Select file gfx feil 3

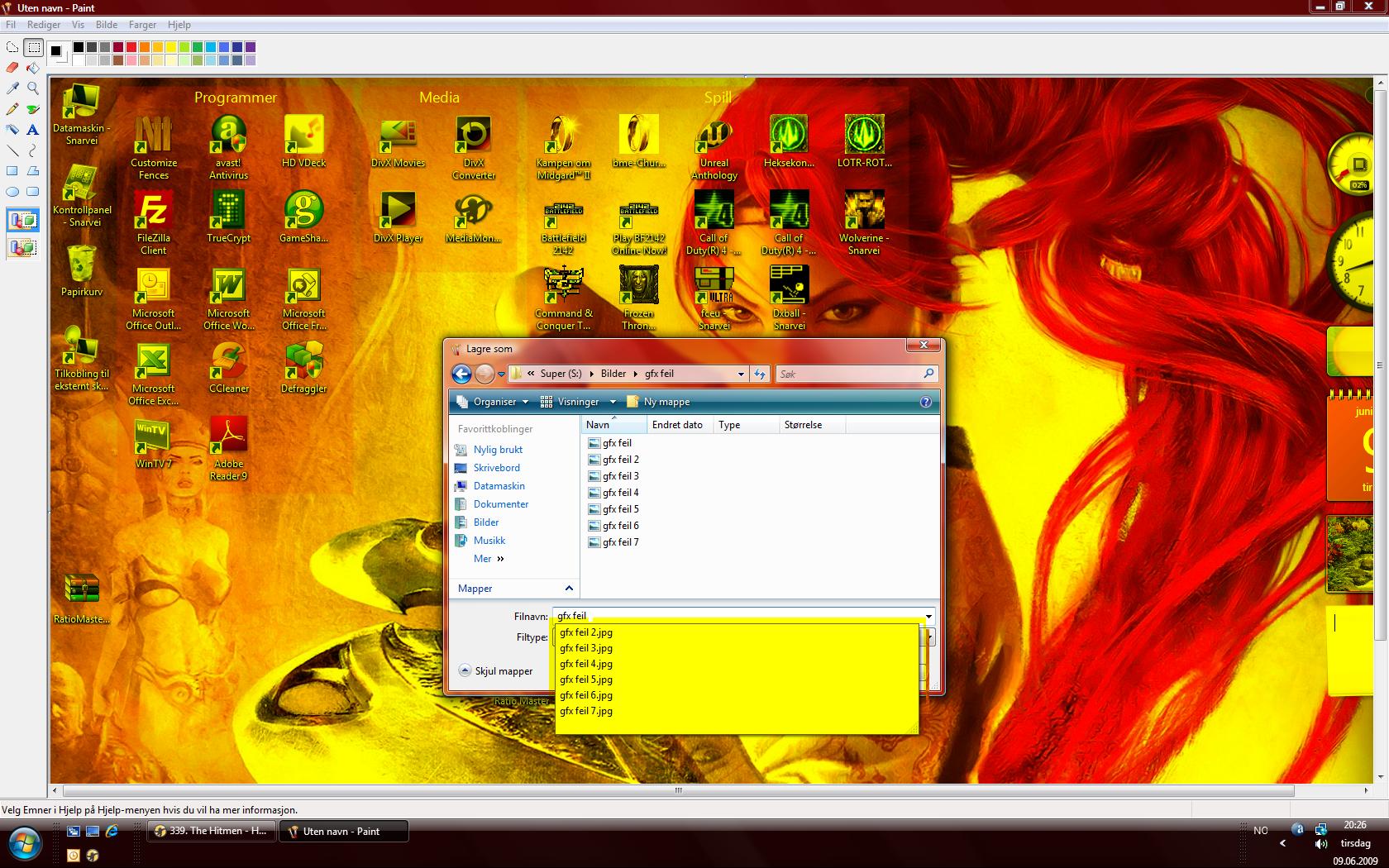coord(613,476)
